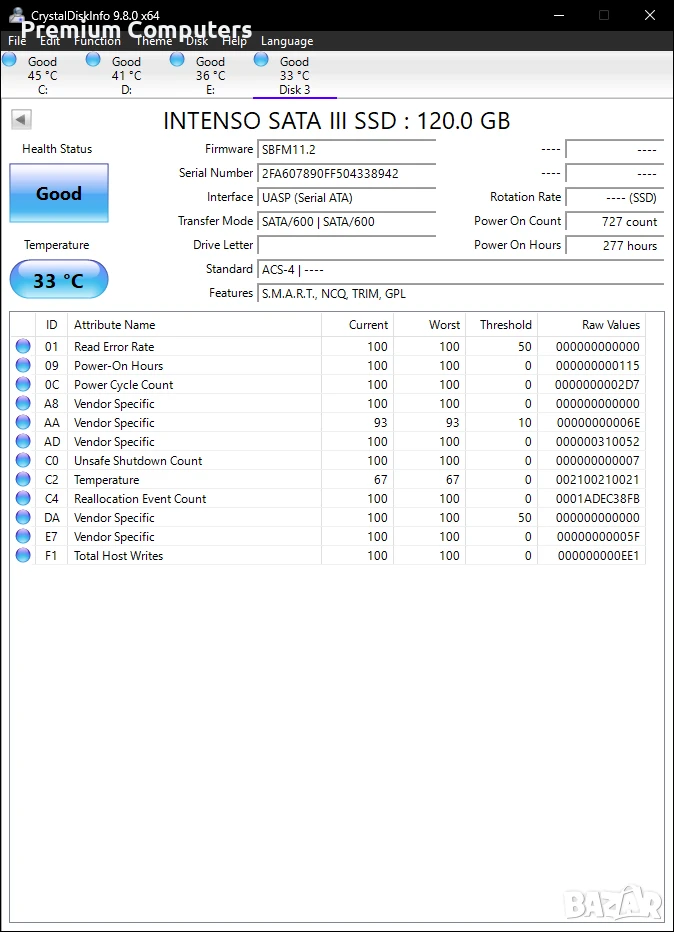
Task: Click the blue status orb for drive D:
Action: click(x=93, y=59)
